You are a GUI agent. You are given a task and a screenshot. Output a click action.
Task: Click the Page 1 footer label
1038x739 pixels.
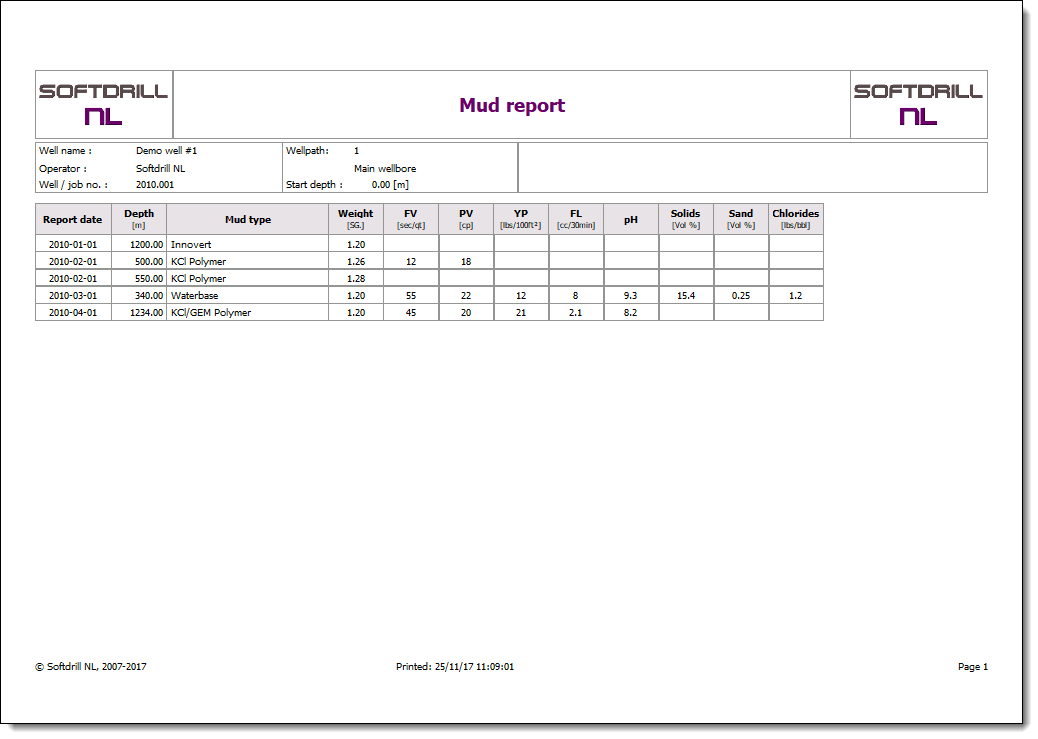(x=972, y=667)
